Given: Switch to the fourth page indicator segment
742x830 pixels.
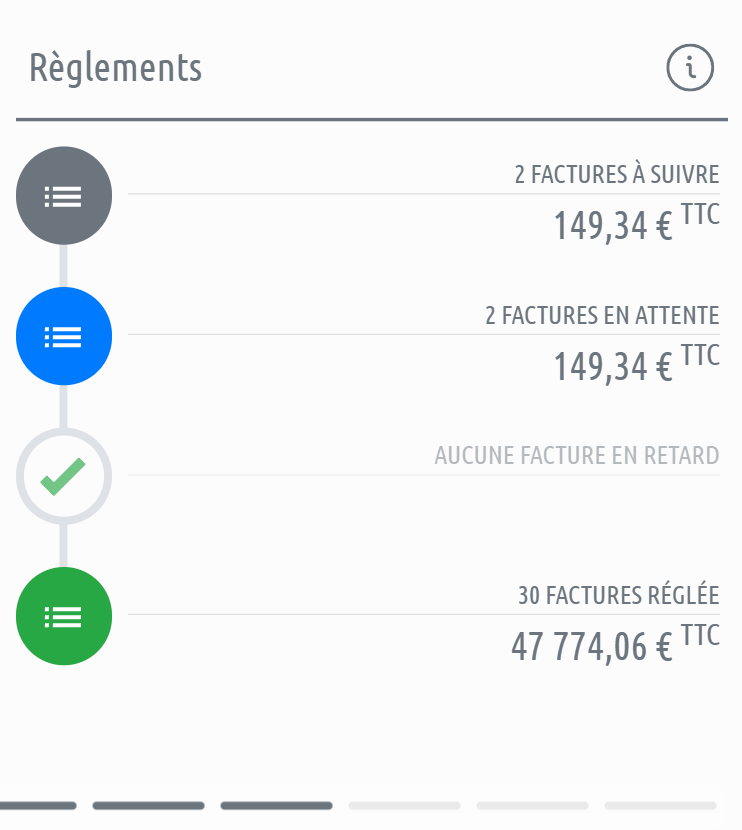Looking at the screenshot, I should pos(404,805).
